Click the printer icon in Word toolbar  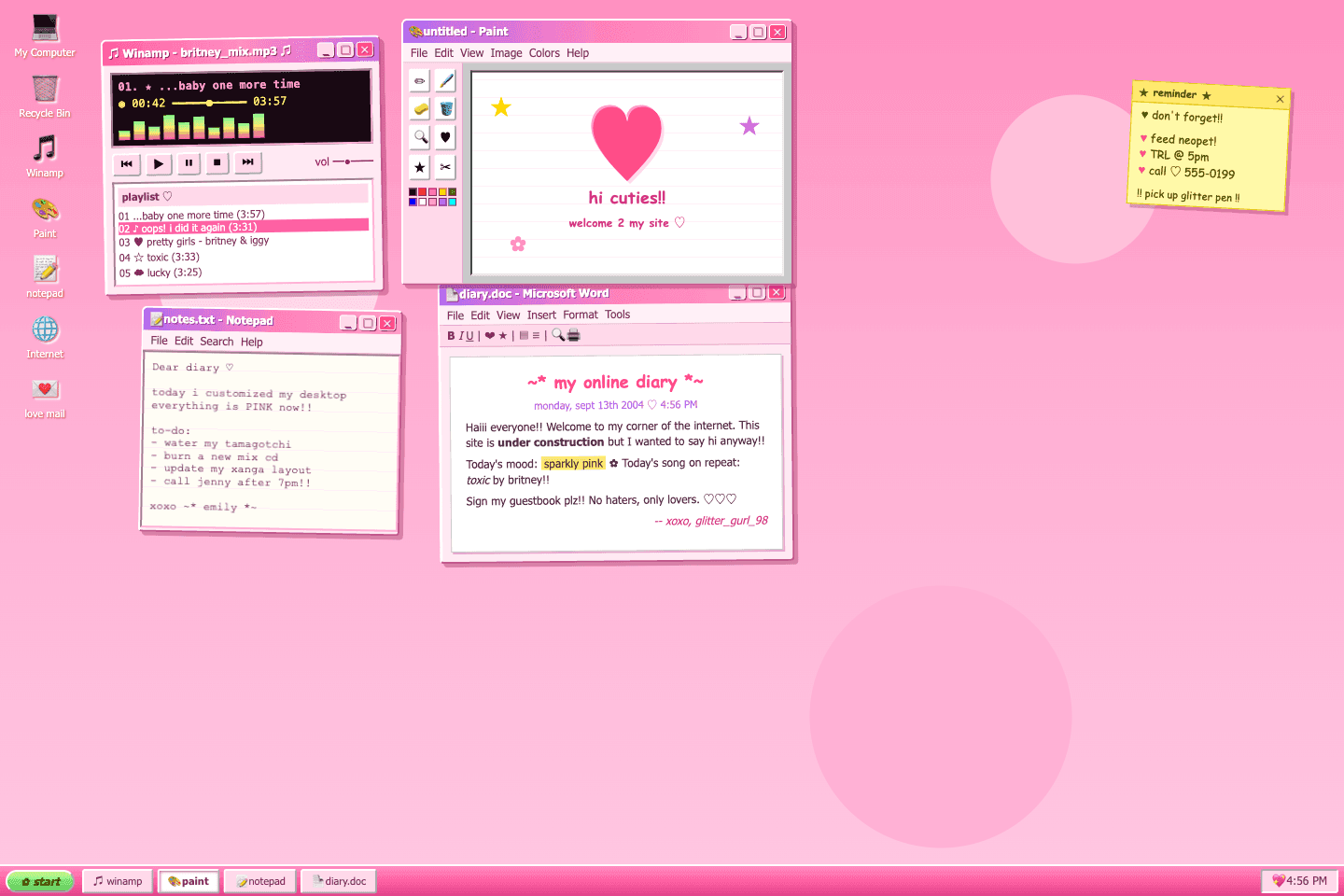pyautogui.click(x=573, y=335)
